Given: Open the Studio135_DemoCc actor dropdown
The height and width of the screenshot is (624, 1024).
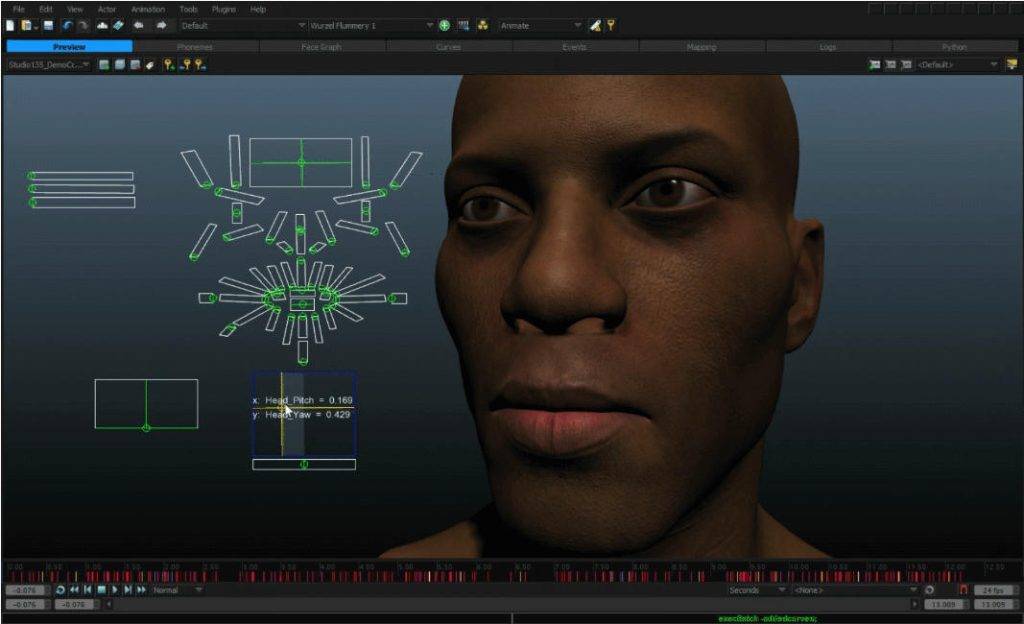Looking at the screenshot, I should (48, 65).
